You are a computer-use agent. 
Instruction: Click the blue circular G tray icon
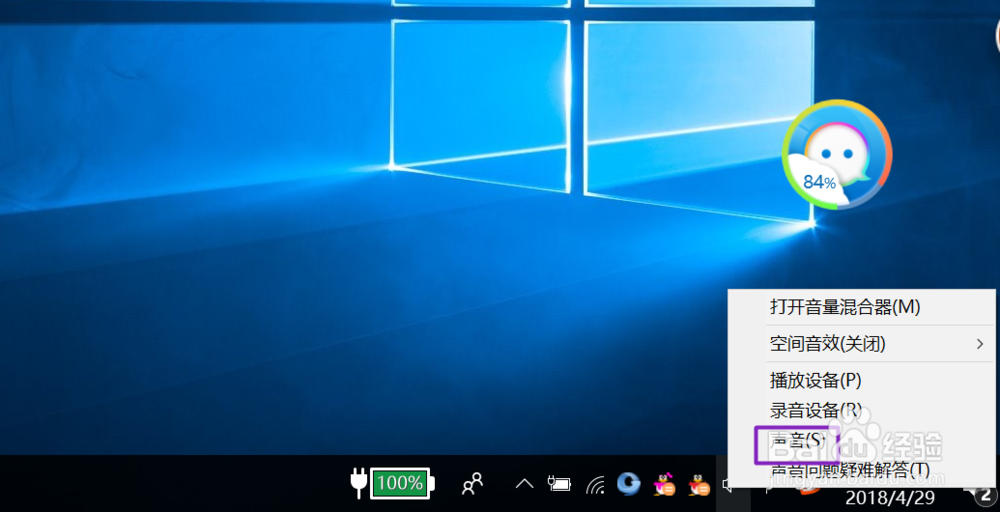[x=629, y=484]
